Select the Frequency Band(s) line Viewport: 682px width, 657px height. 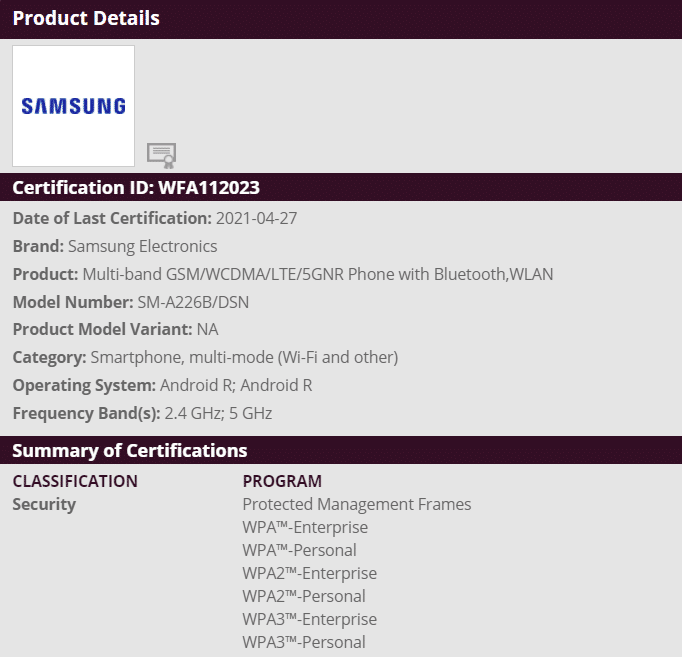point(142,413)
